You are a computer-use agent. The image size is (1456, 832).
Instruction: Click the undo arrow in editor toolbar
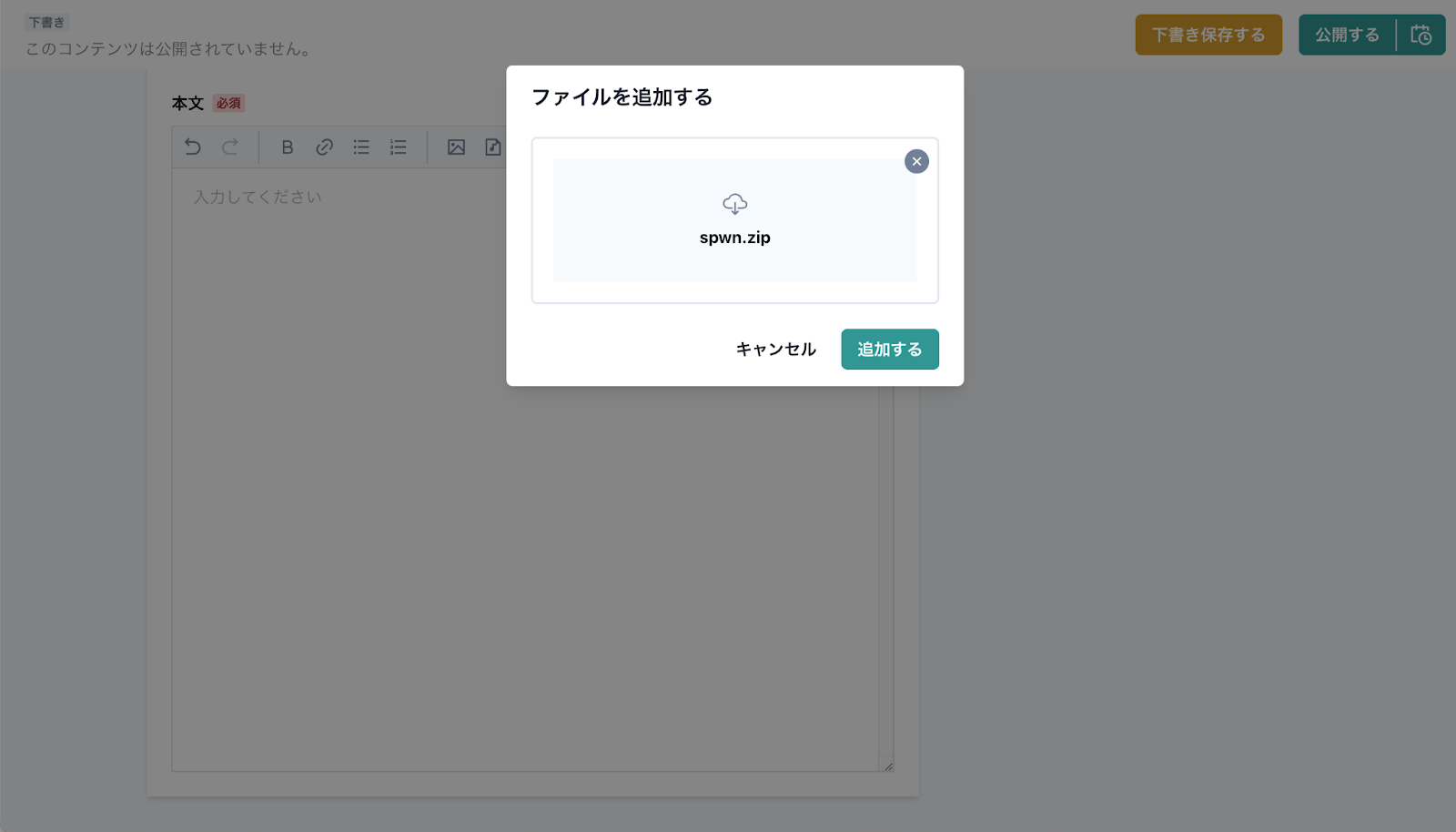pyautogui.click(x=192, y=147)
